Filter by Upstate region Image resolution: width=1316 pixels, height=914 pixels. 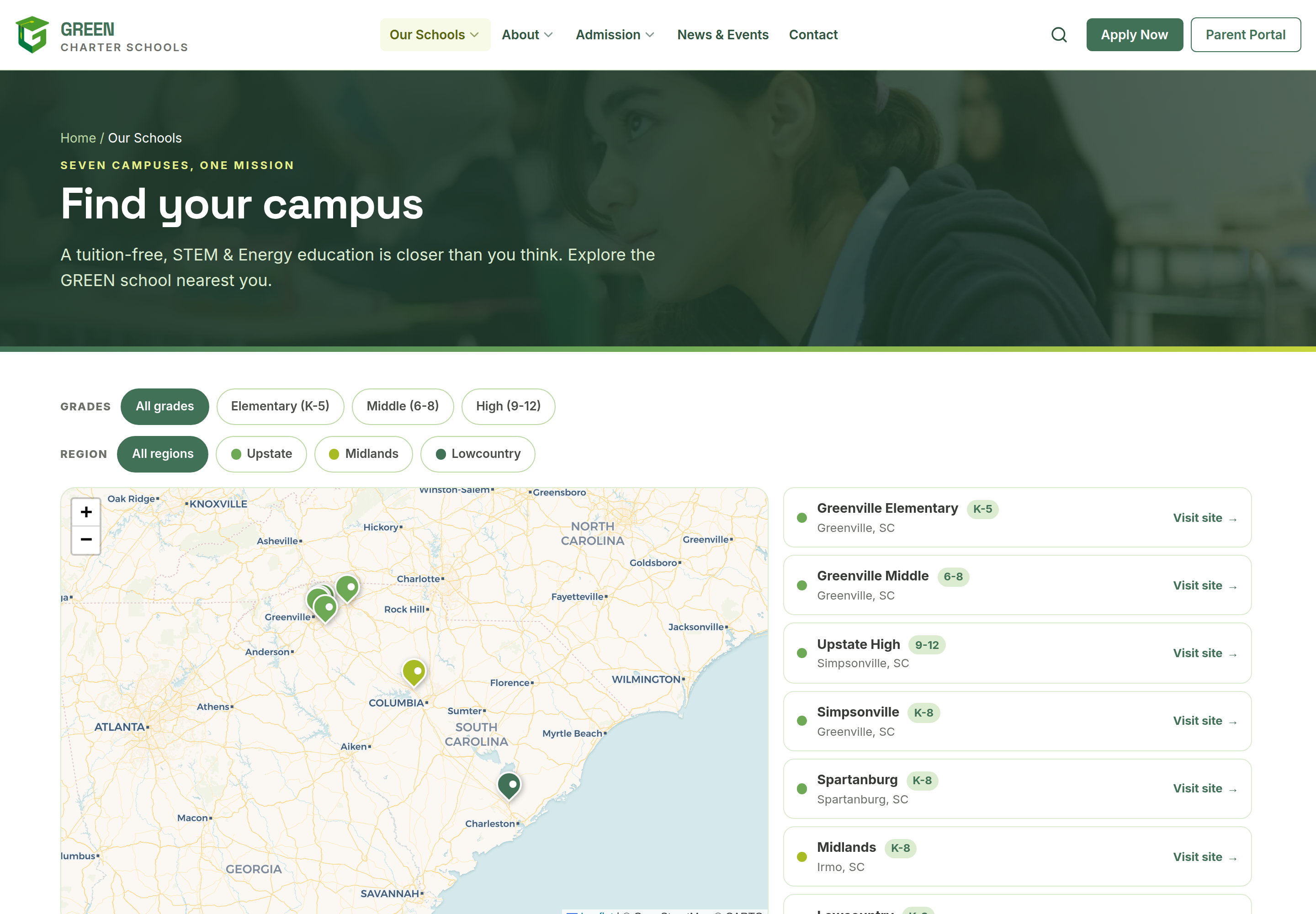(x=261, y=454)
